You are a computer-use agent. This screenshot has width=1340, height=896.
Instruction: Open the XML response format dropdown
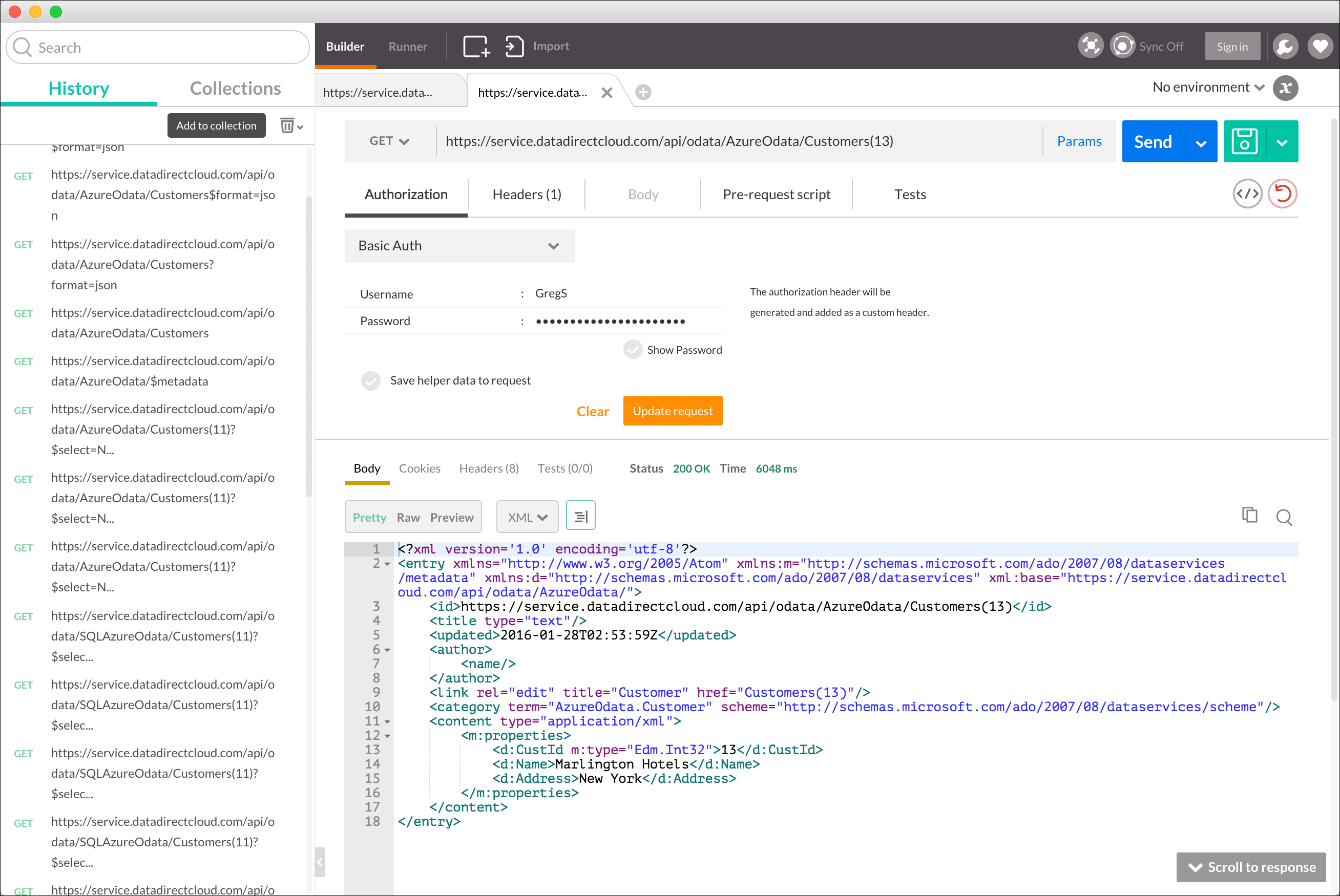[527, 516]
